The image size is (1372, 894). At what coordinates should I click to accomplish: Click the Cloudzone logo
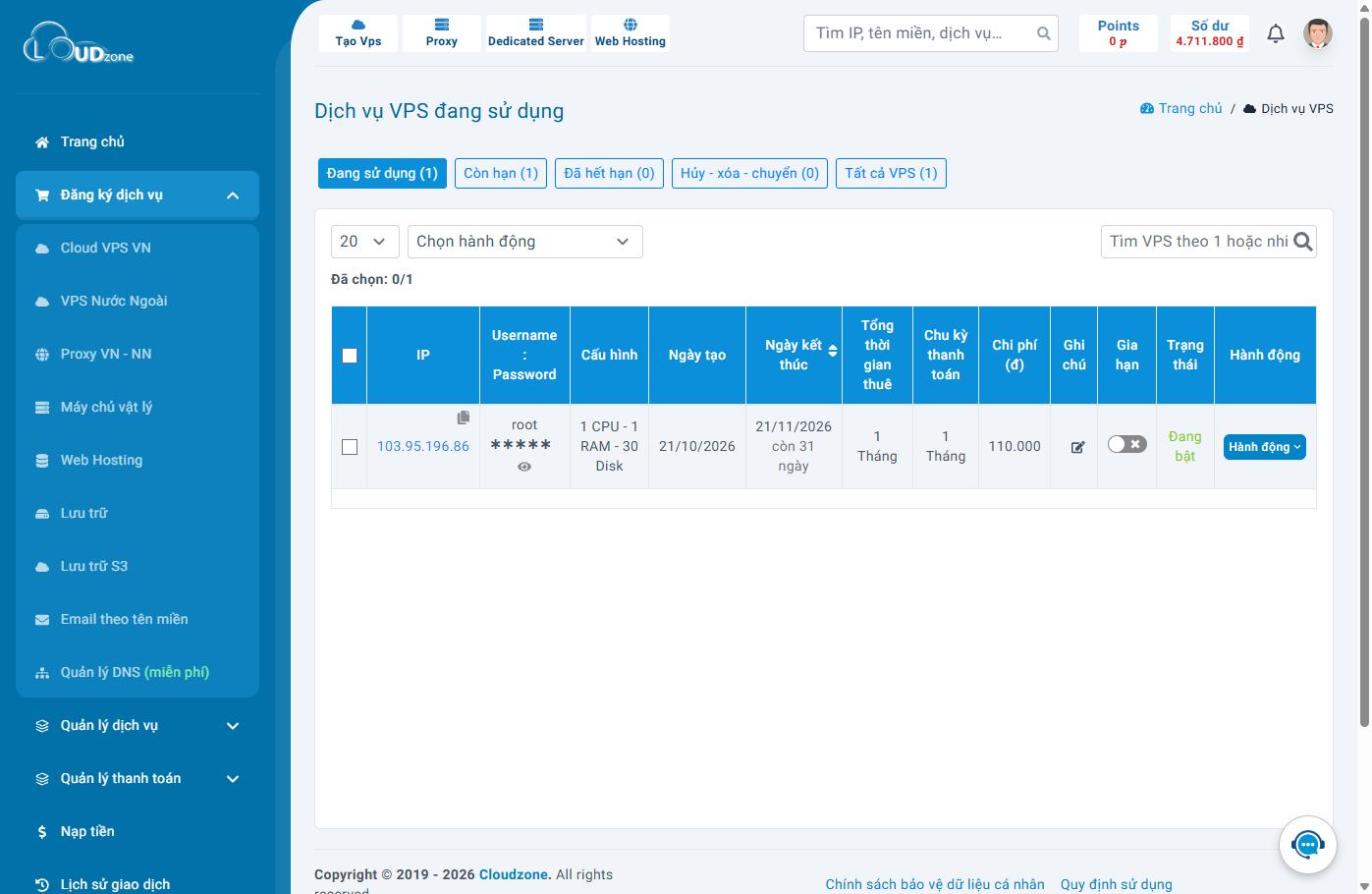78,43
